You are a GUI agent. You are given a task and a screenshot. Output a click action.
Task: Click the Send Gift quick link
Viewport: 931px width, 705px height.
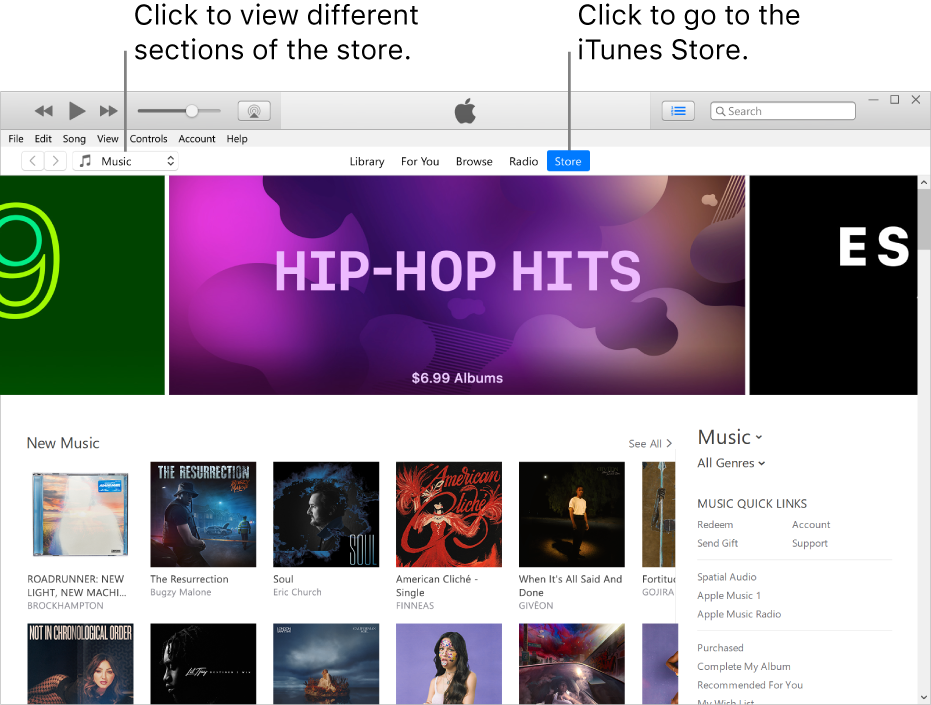(717, 543)
